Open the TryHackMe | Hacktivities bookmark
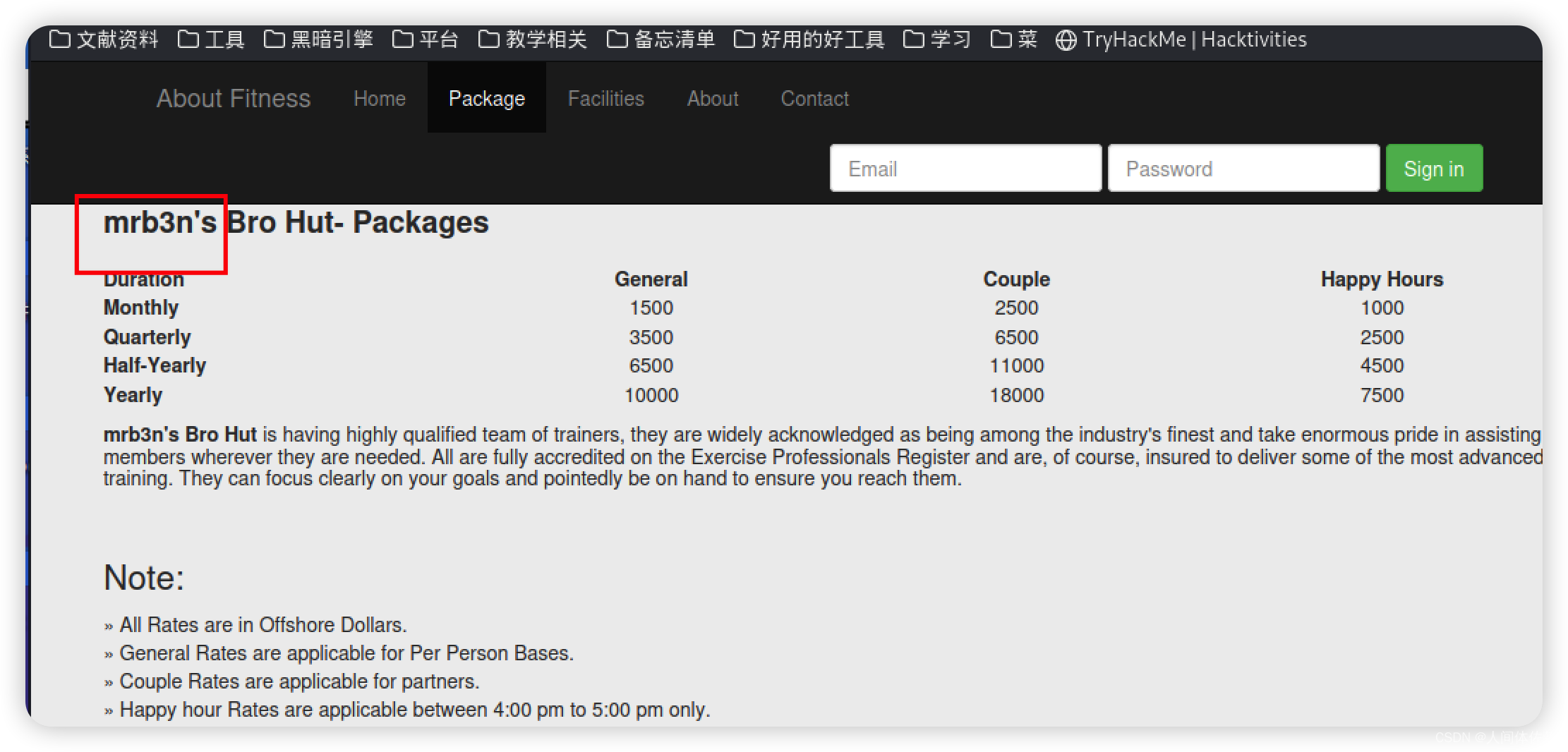This screenshot has width=1568, height=752. click(x=1181, y=40)
